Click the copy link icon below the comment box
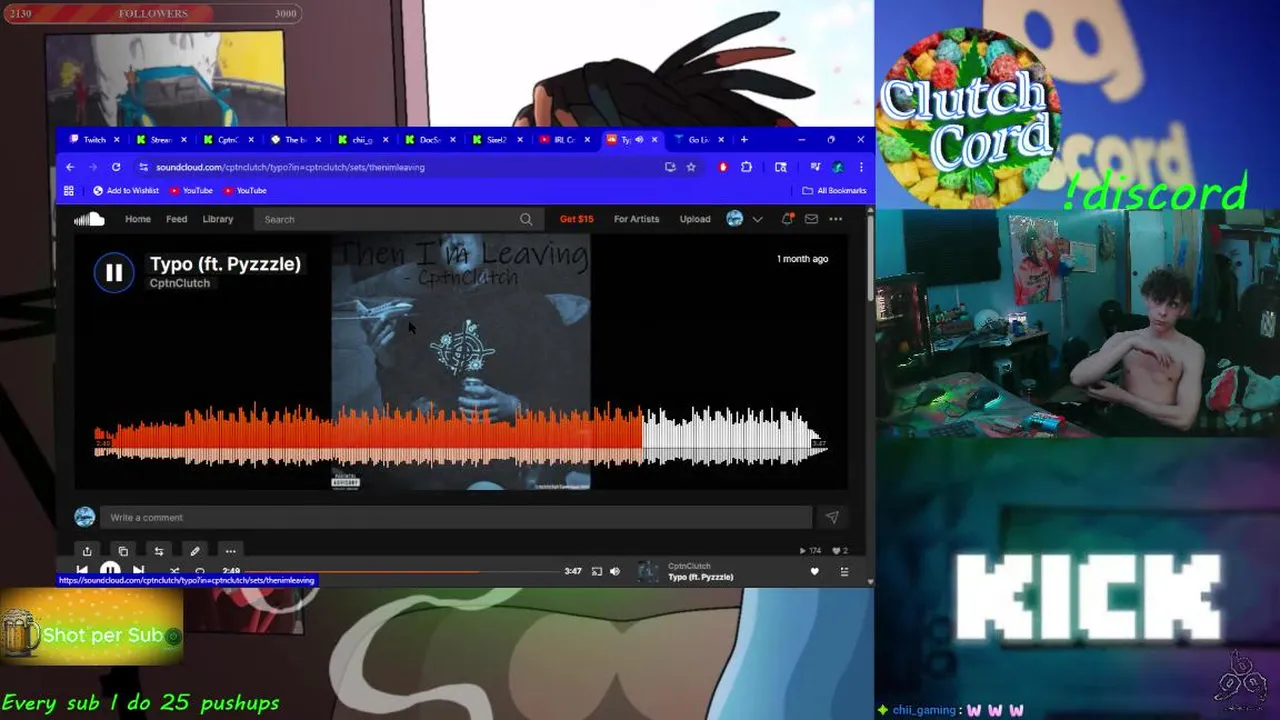Screen dimensions: 1280x720 (x=123, y=551)
